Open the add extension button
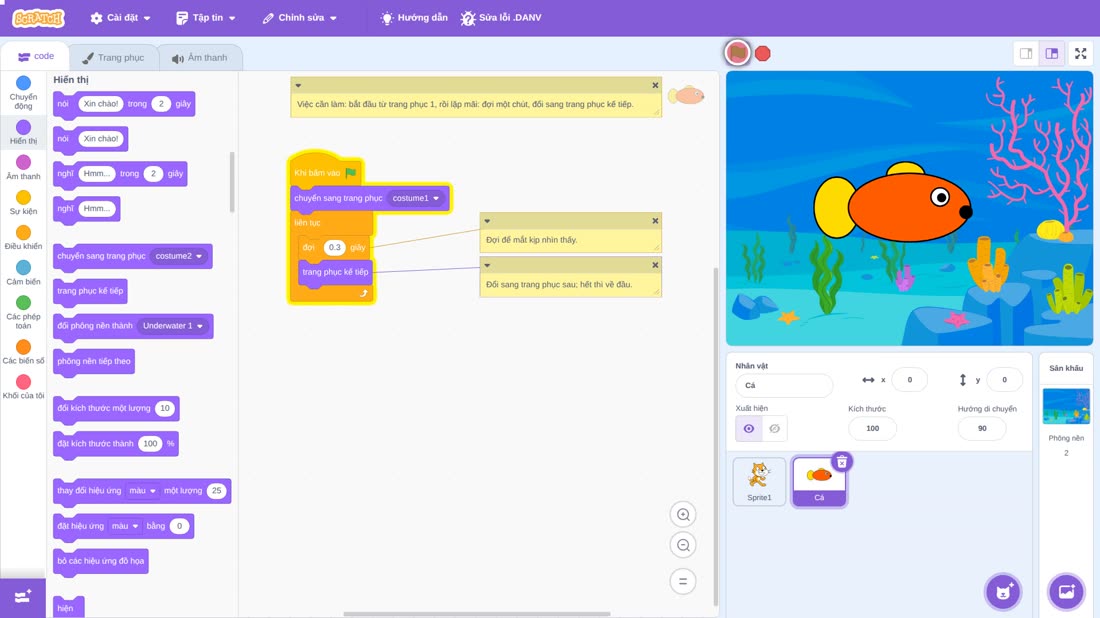The height and width of the screenshot is (618, 1100). [x=22, y=597]
